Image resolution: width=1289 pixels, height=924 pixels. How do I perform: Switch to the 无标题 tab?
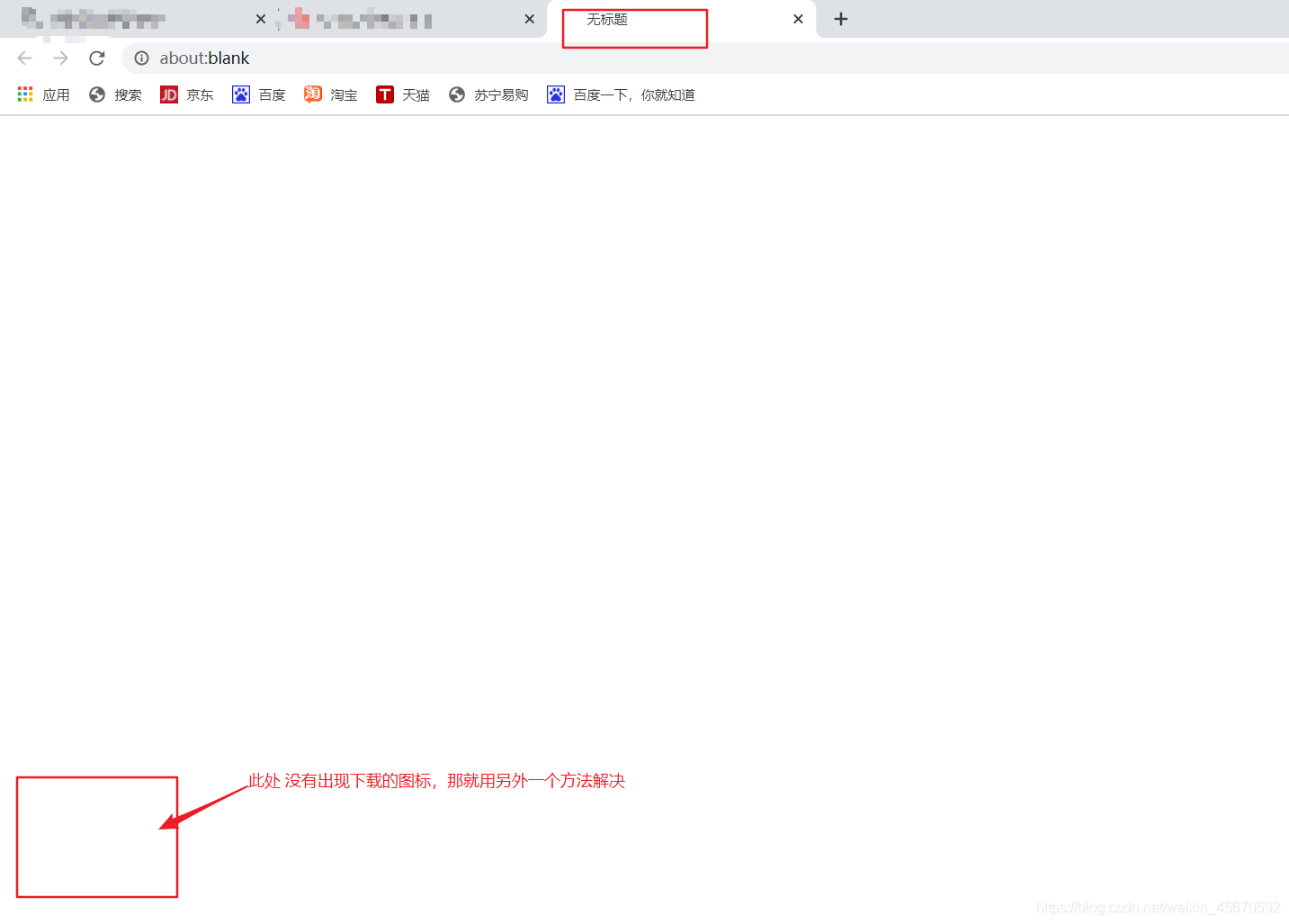pyautogui.click(x=681, y=20)
